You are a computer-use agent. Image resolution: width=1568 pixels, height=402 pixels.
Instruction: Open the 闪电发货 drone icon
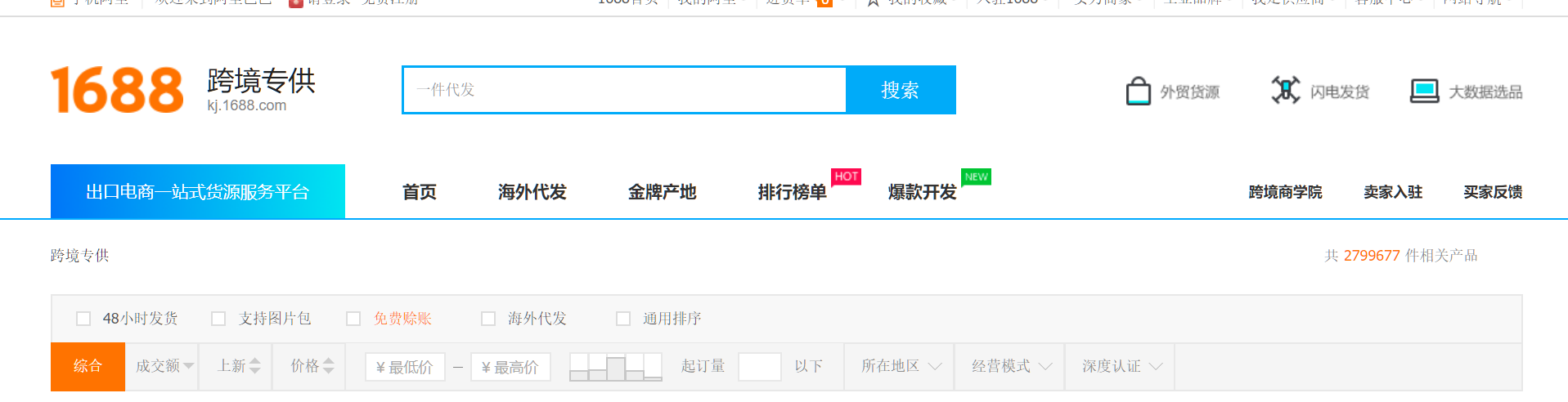click(x=1286, y=91)
